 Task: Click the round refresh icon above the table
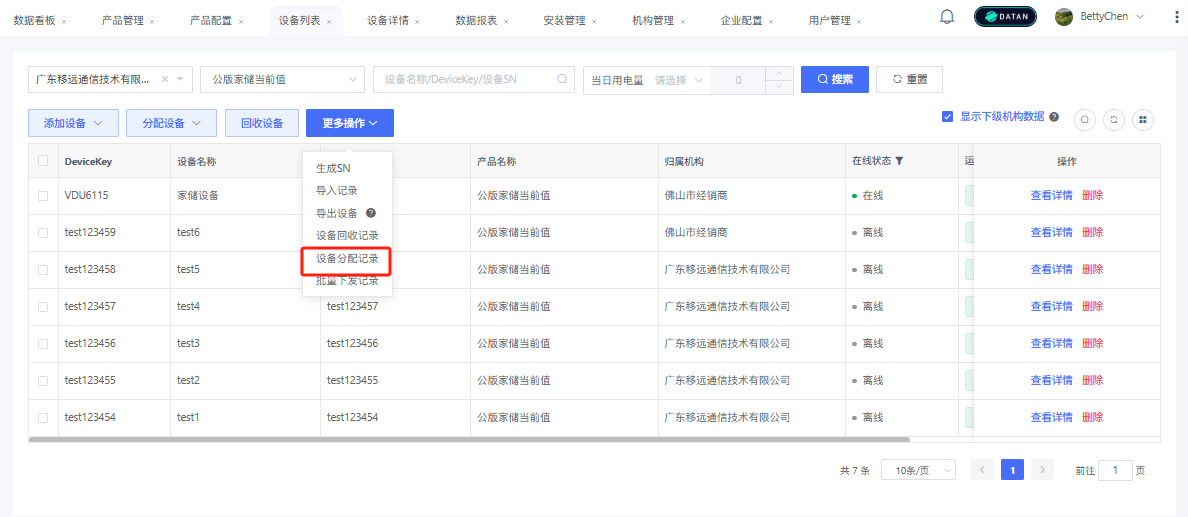point(1113,120)
